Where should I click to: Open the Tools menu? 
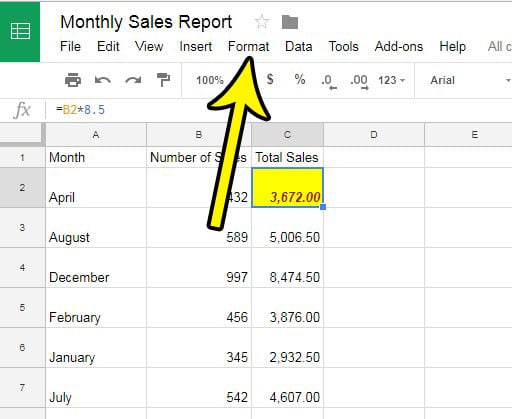pyautogui.click(x=343, y=46)
